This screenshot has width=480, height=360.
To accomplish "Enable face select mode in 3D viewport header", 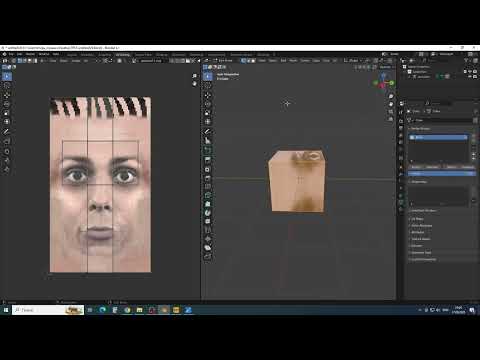I will (253, 61).
